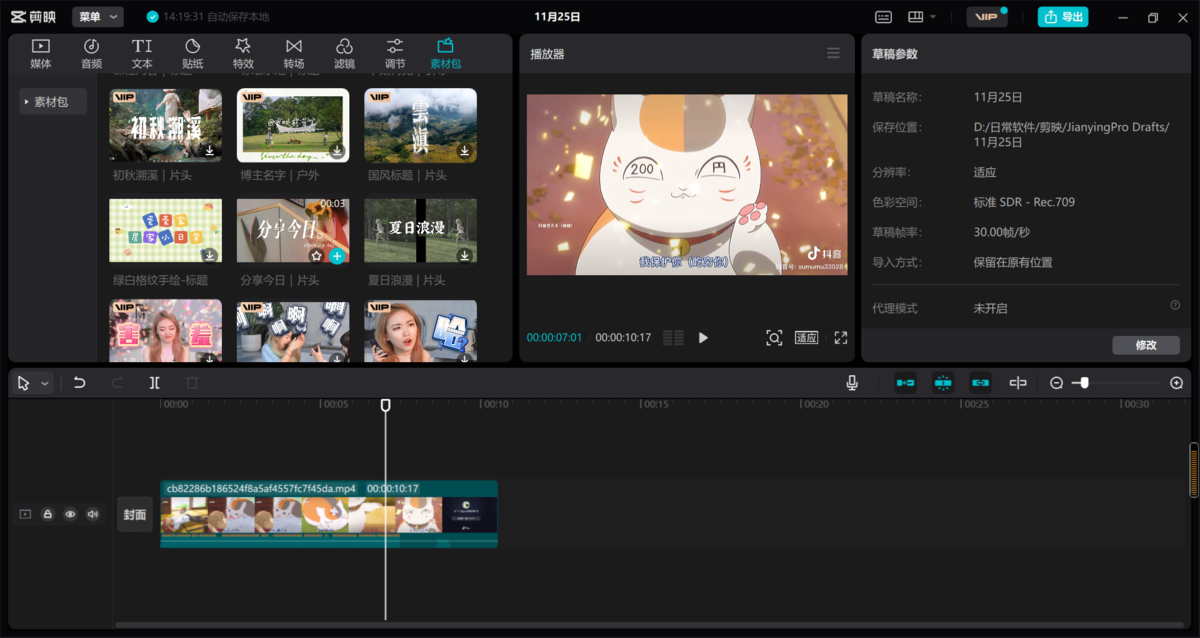
Task: Open the 文本 text tab
Action: (x=142, y=53)
